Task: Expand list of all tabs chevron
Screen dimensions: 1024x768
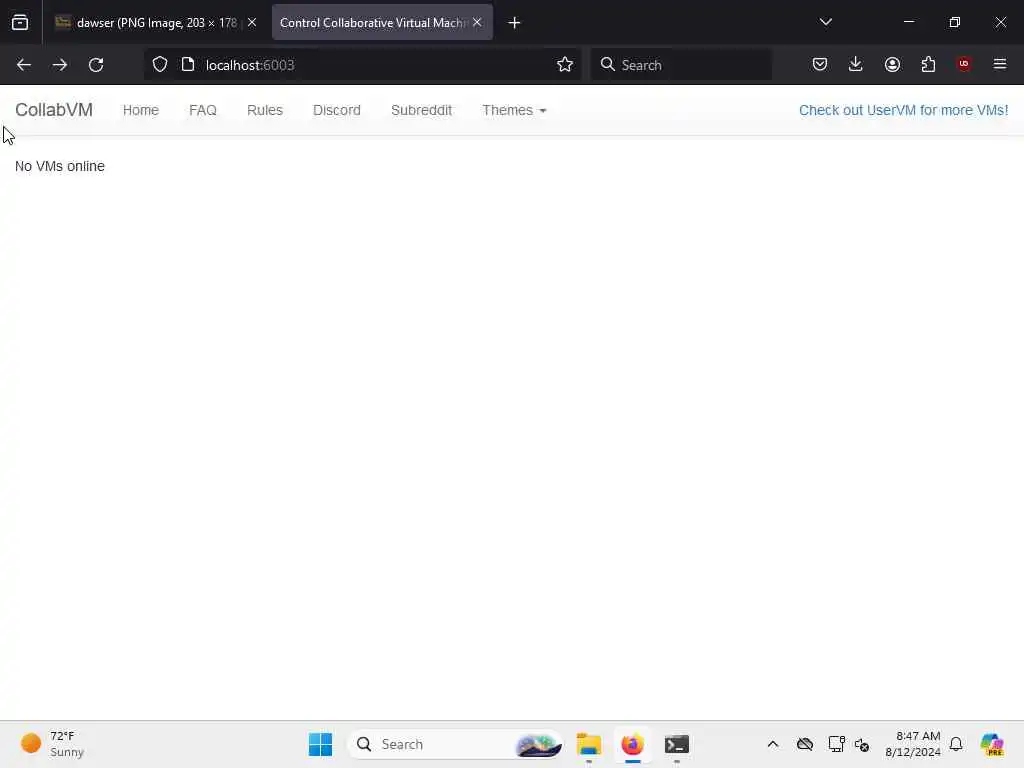Action: click(825, 22)
